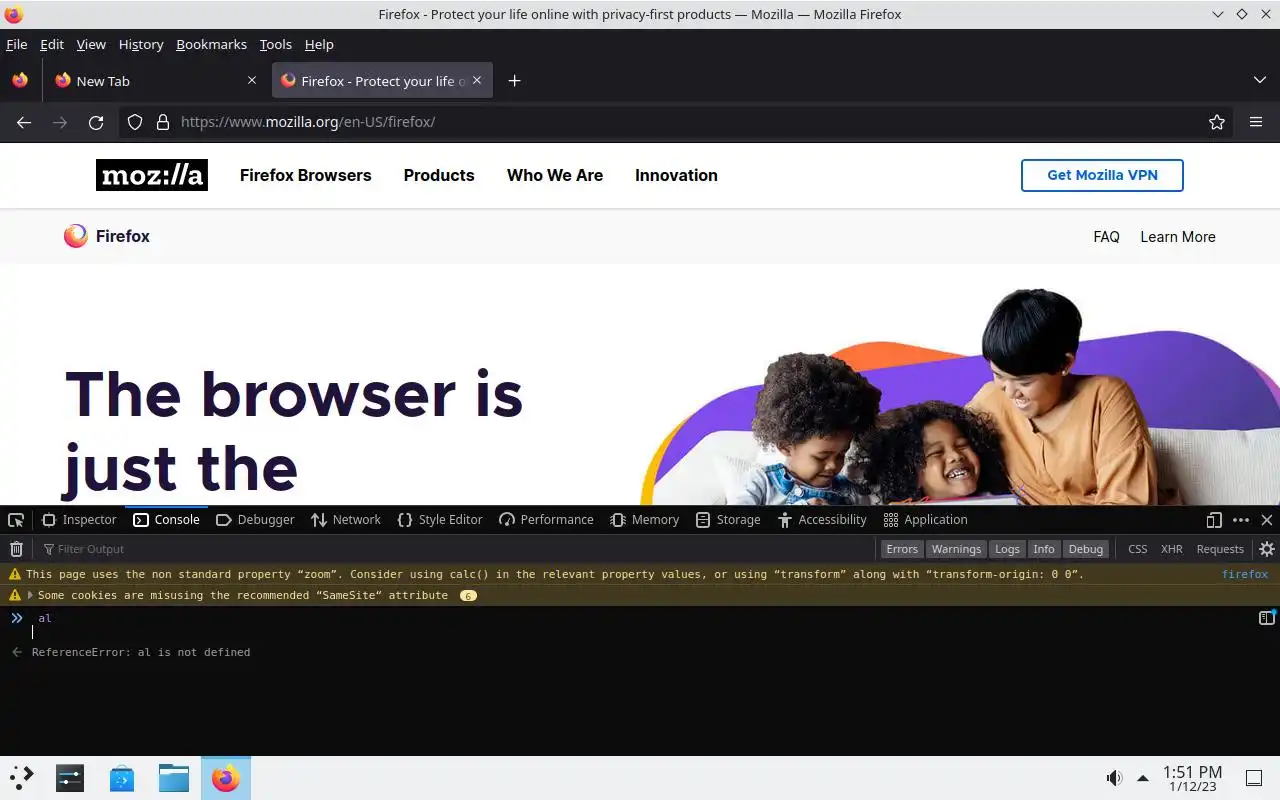
Task: Toggle the XHR filter
Action: pyautogui.click(x=1172, y=549)
